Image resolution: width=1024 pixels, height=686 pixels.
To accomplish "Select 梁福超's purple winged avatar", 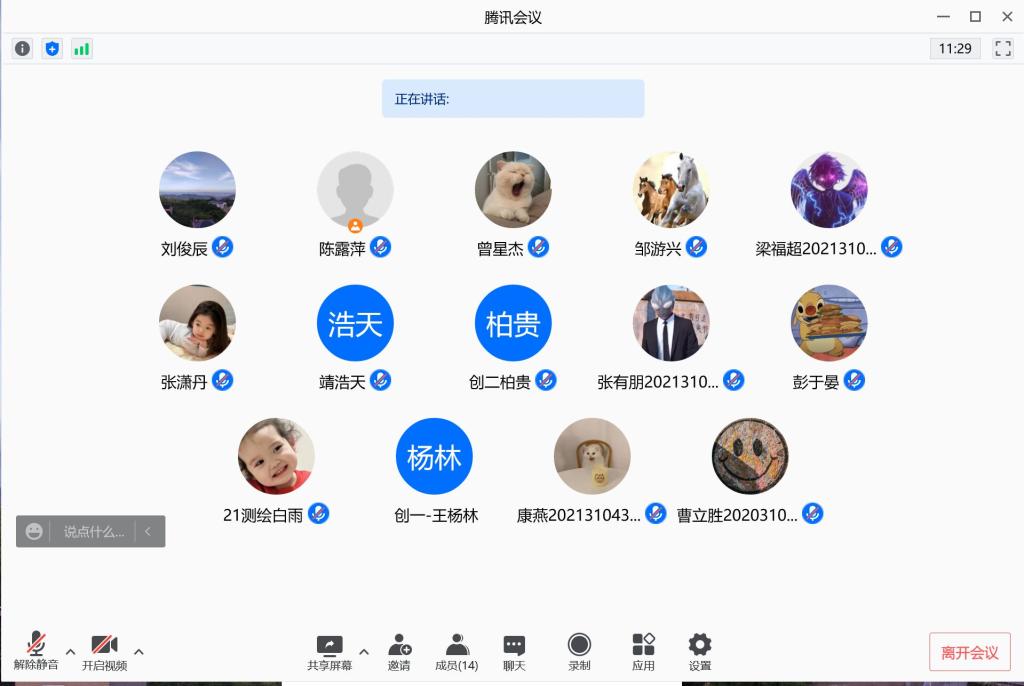I will 829,189.
